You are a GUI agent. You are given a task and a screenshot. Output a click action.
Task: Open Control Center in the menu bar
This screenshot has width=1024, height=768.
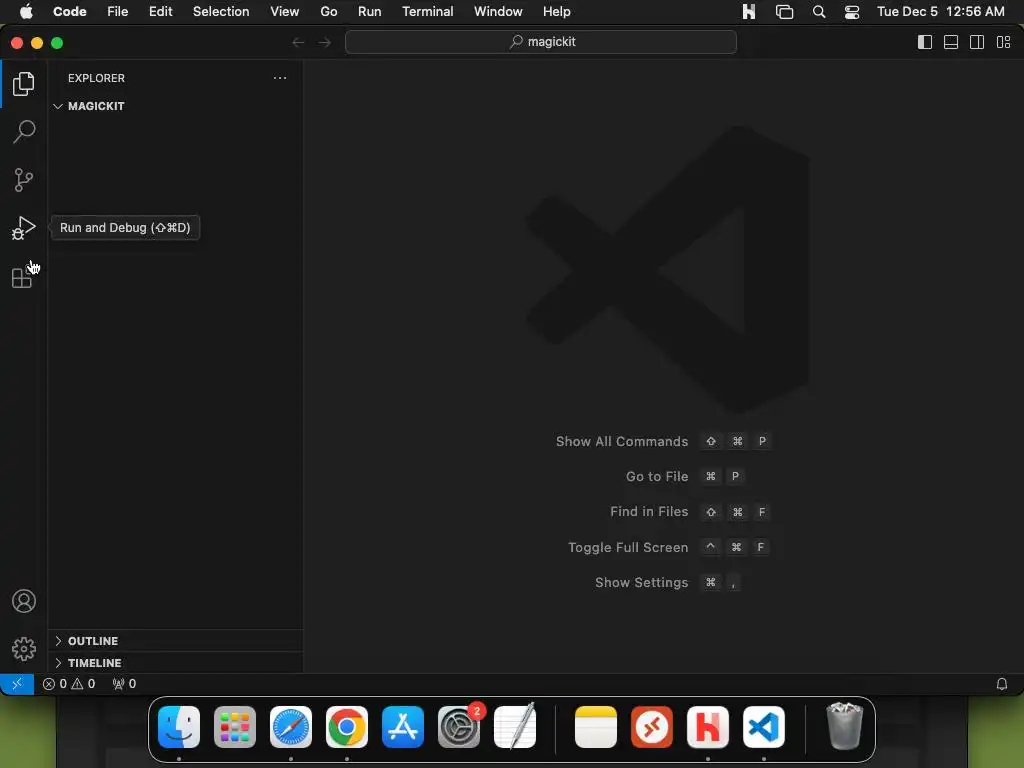pos(852,11)
